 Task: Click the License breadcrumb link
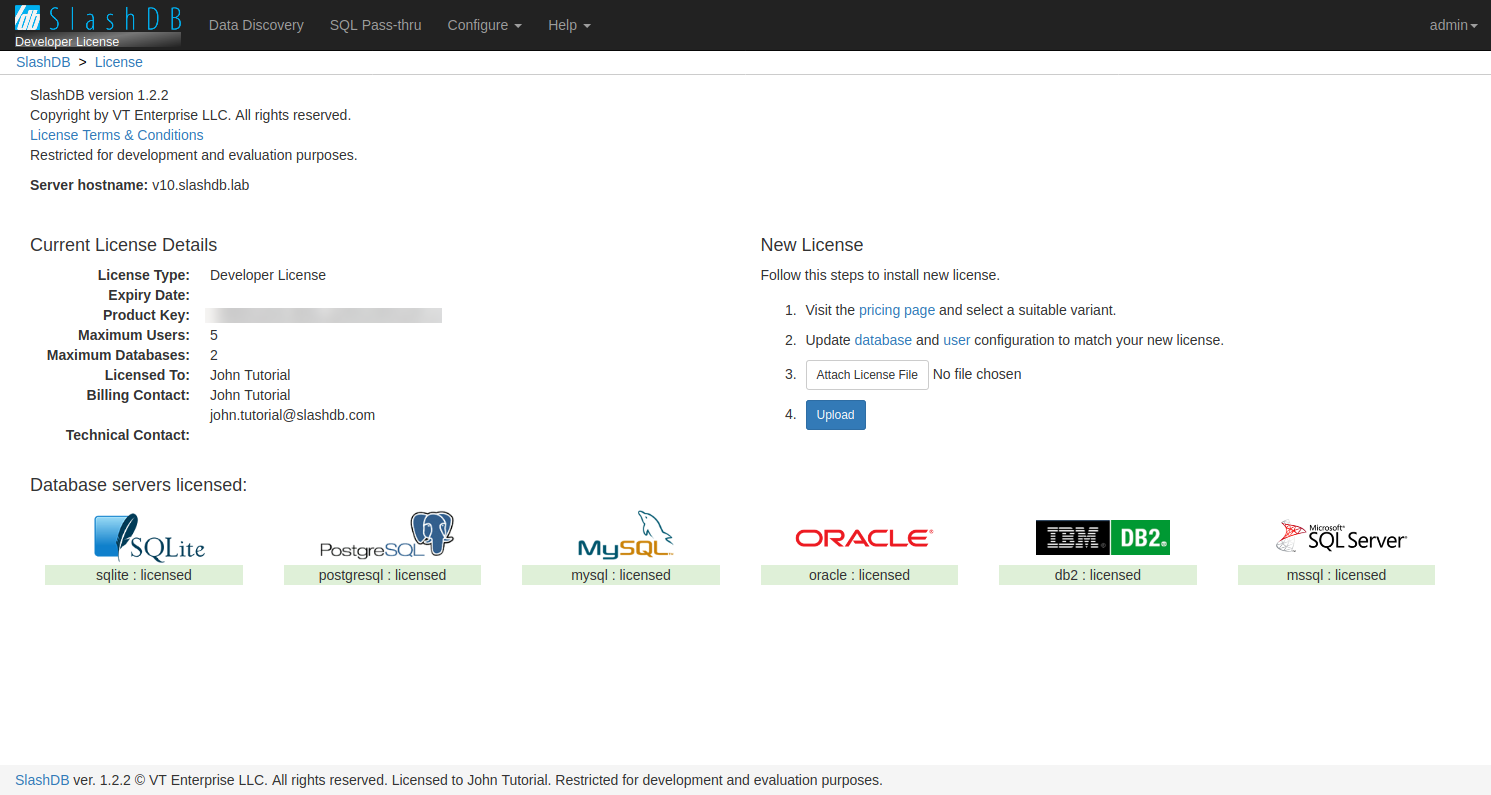119,62
